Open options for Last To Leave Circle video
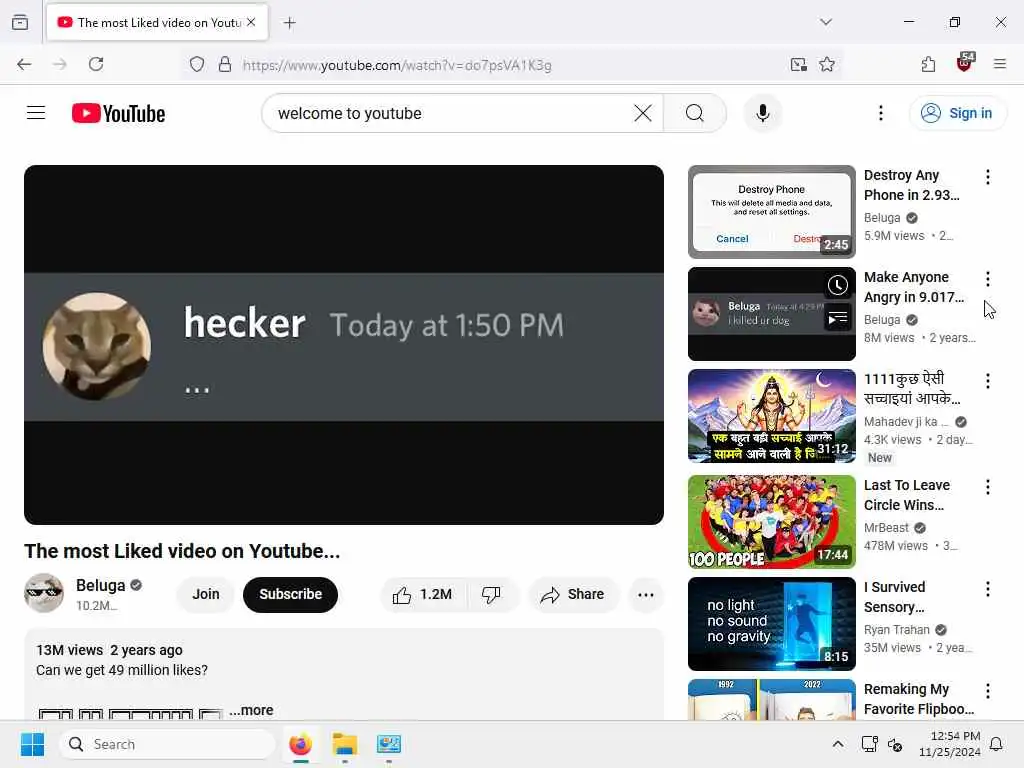The height and width of the screenshot is (768, 1024). 987,487
